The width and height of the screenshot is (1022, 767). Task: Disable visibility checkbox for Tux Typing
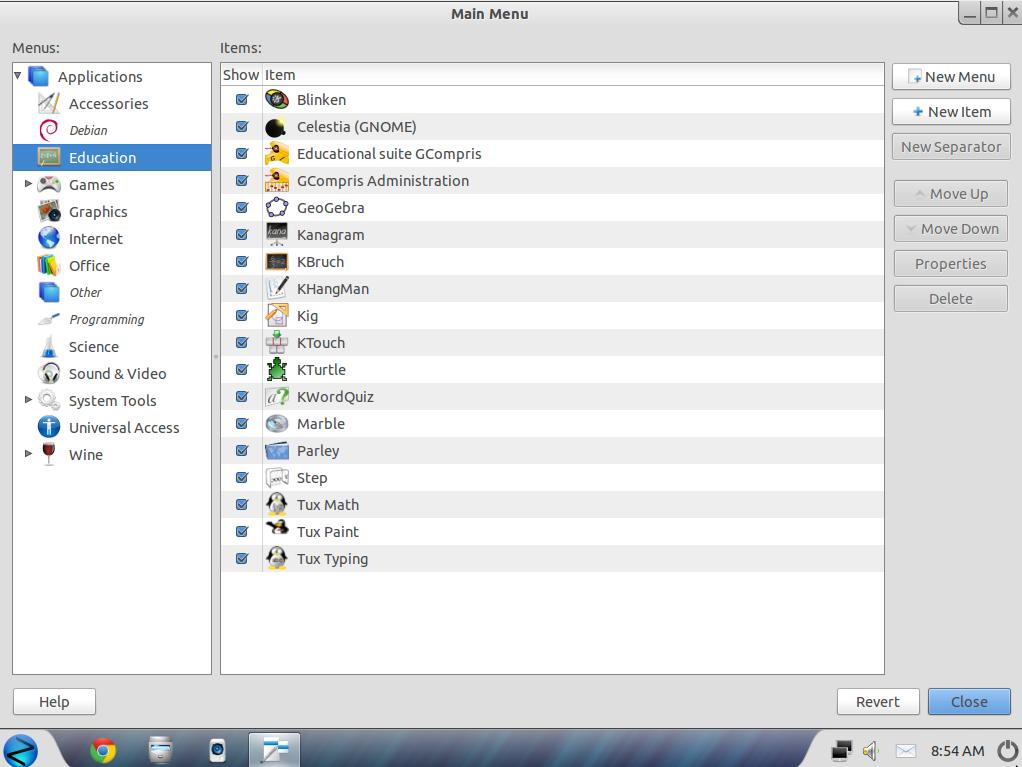pos(242,559)
